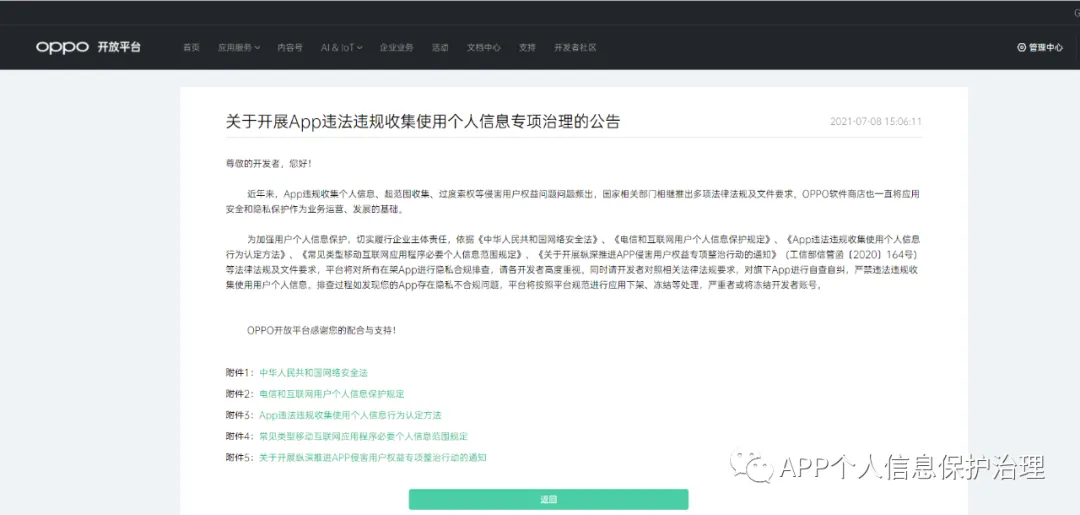Click the OPPO logo in header

(62, 47)
